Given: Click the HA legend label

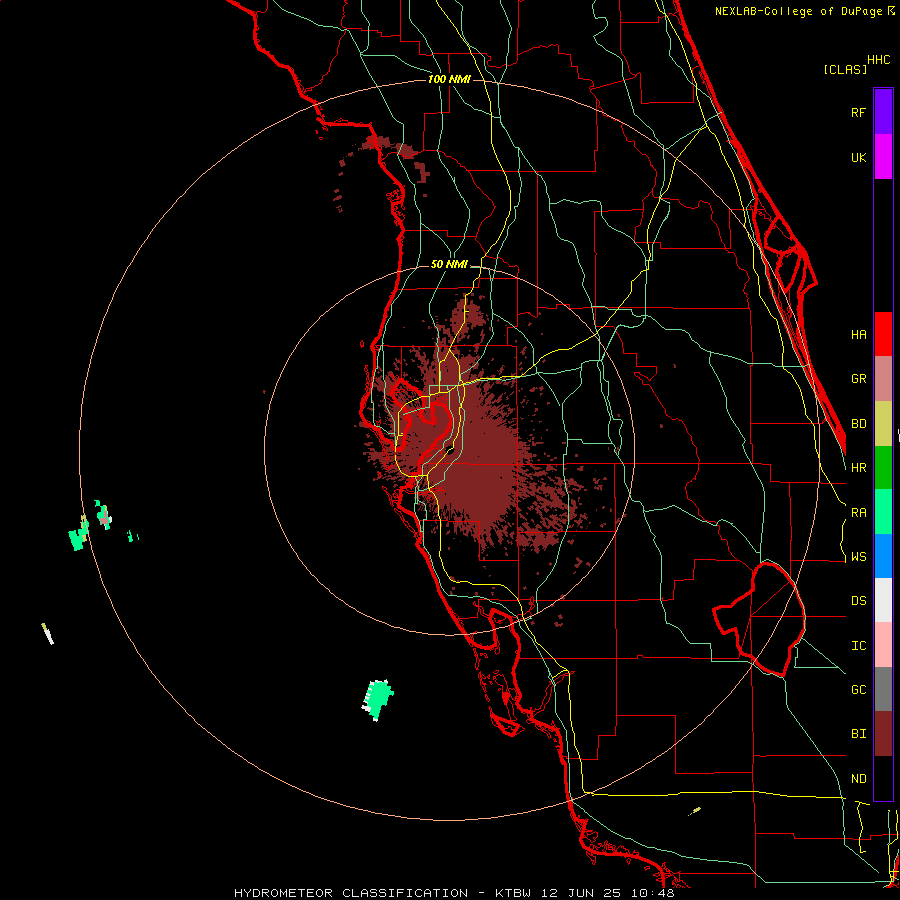Looking at the screenshot, I should (x=858, y=335).
